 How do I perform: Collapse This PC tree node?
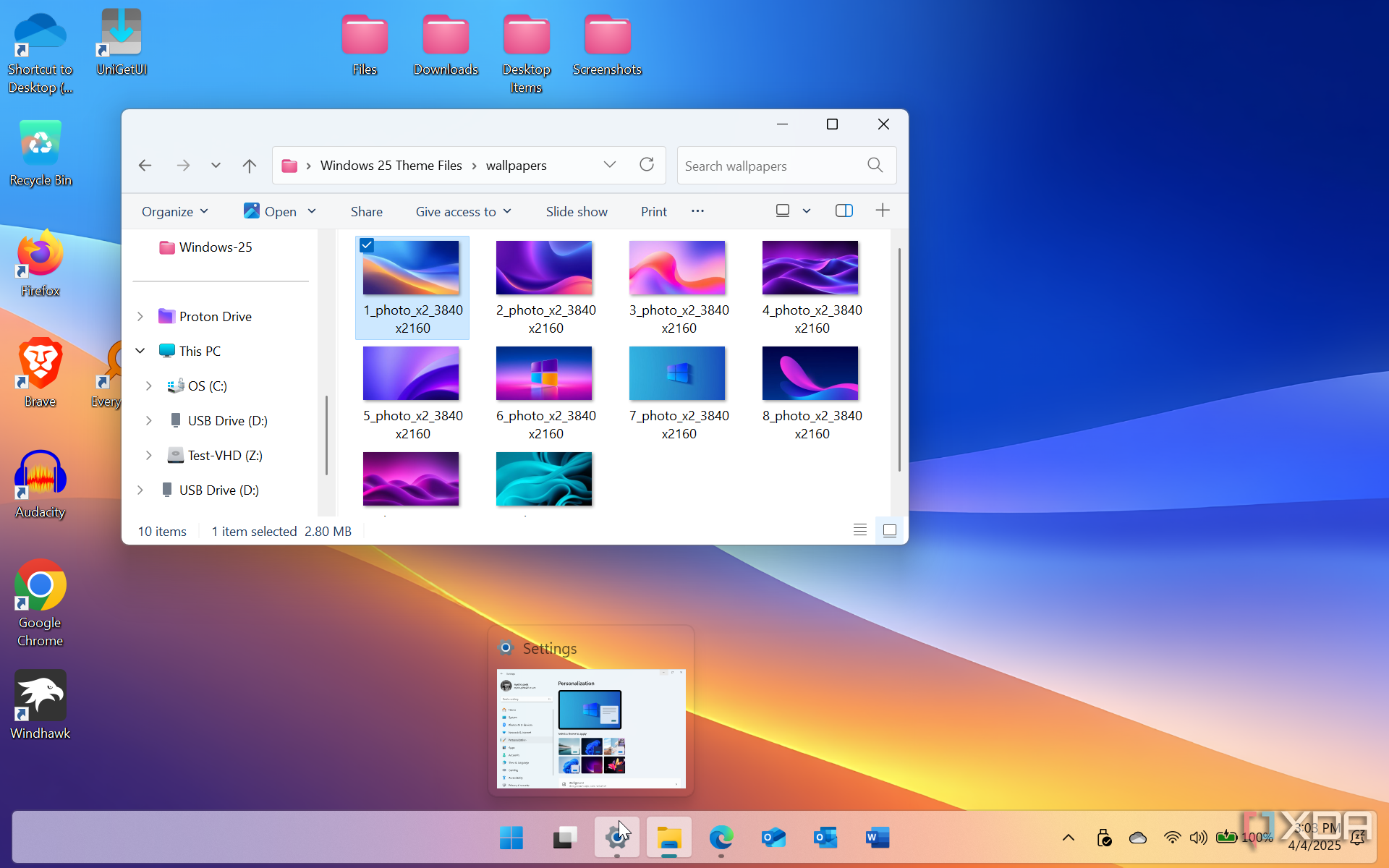140,351
